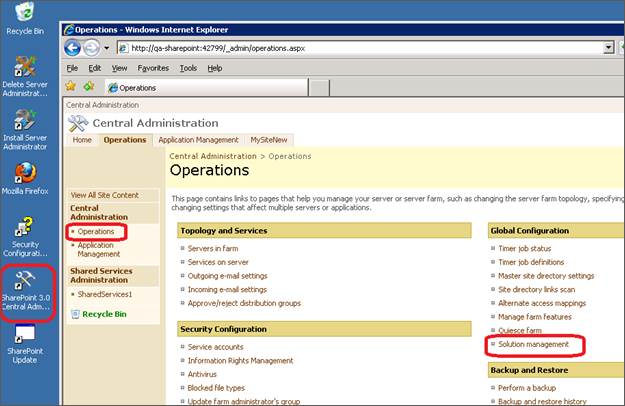Click the Favorites star icon
The width and height of the screenshot is (625, 406).
[71, 87]
